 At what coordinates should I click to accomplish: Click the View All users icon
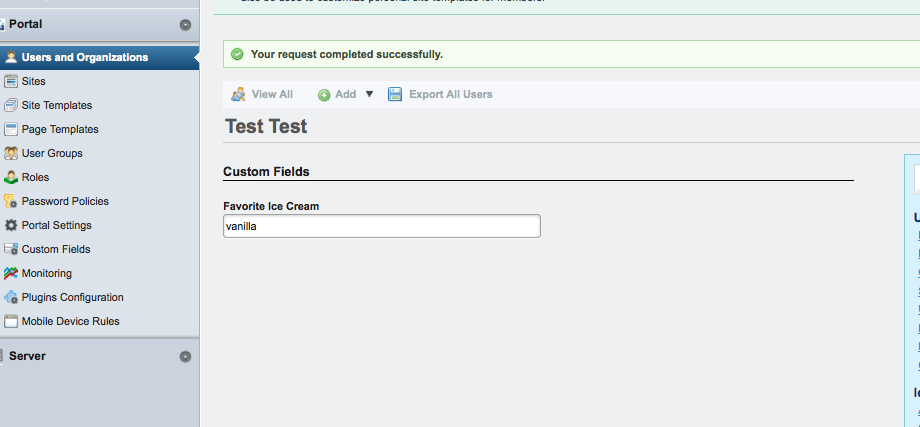(238, 94)
